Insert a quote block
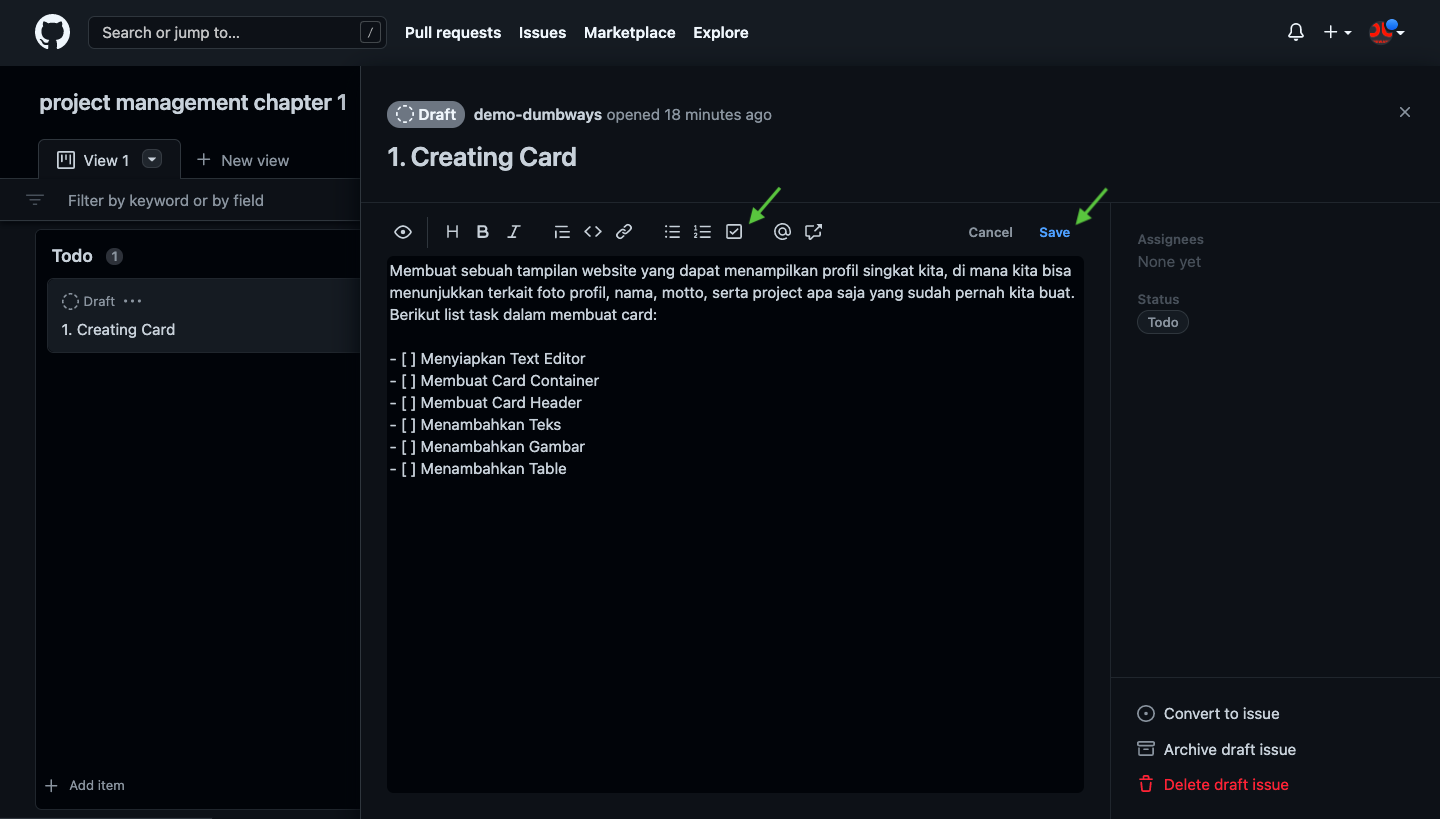Viewport: 1440px width, 819px height. click(x=562, y=232)
